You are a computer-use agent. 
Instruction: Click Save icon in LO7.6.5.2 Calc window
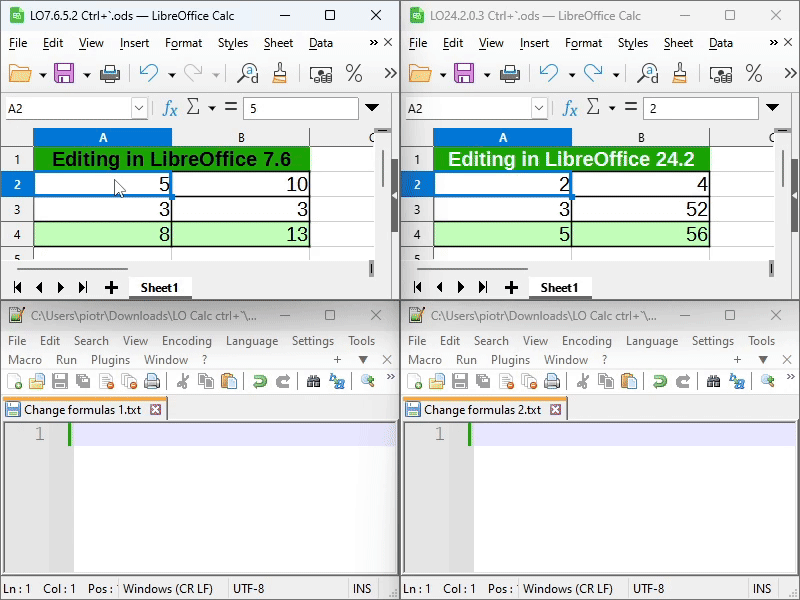(64, 74)
